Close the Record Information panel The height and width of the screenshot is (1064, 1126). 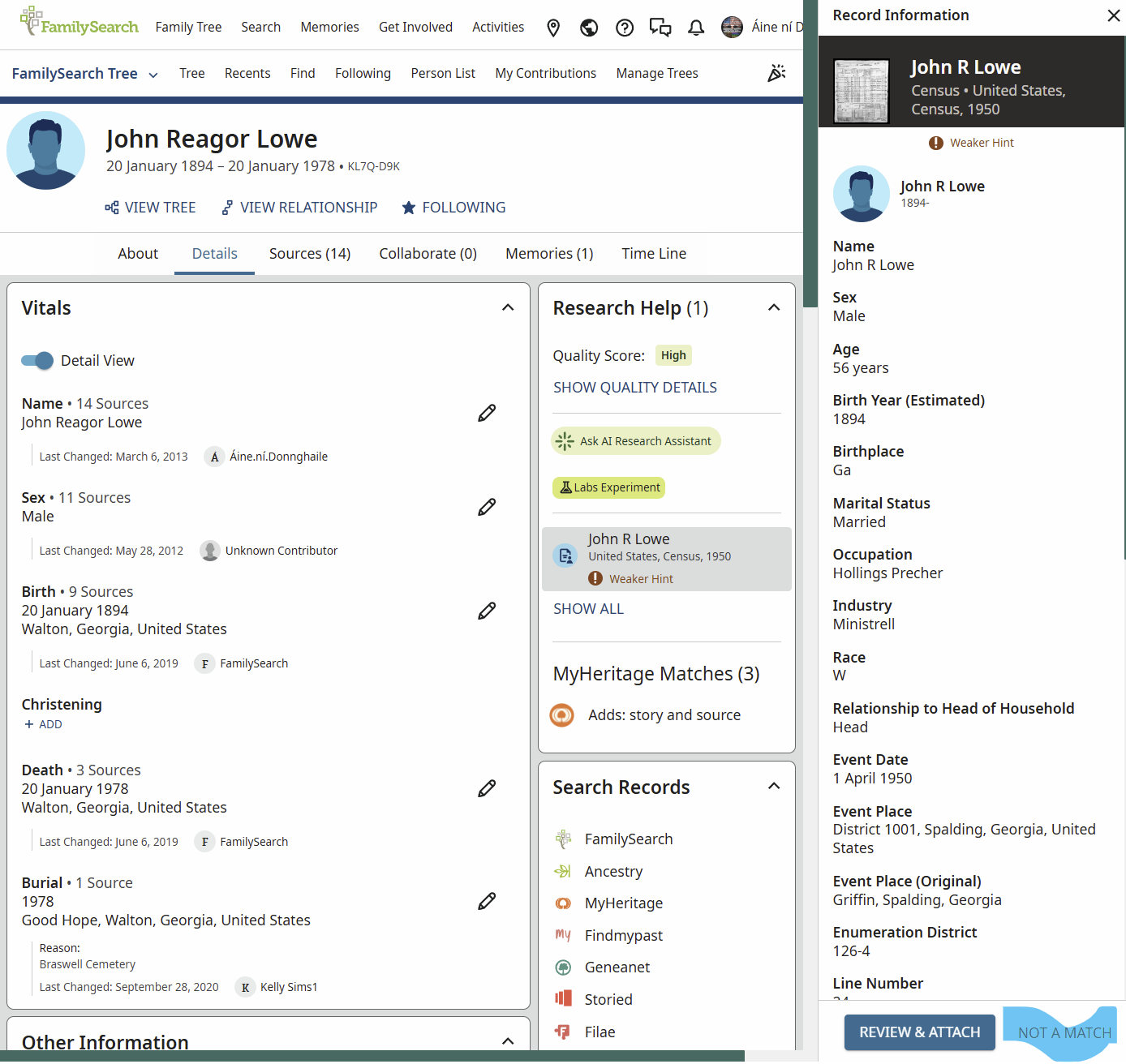(x=1114, y=15)
